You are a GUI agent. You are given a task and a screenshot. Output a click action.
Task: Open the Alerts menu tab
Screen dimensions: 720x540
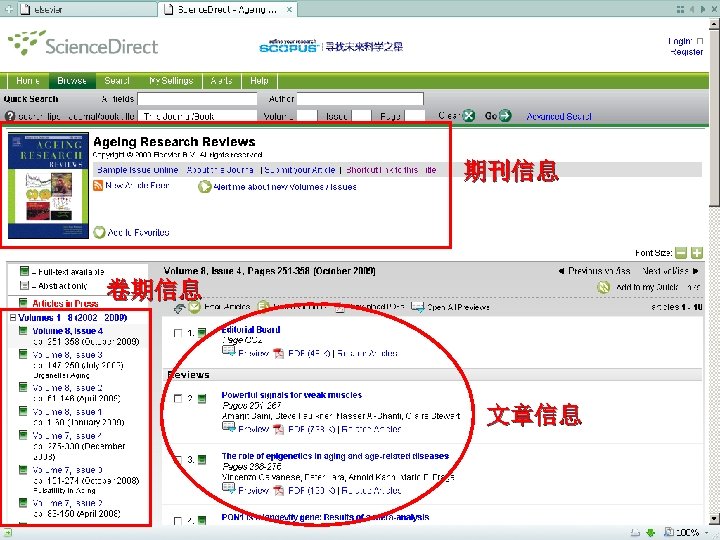(x=221, y=81)
